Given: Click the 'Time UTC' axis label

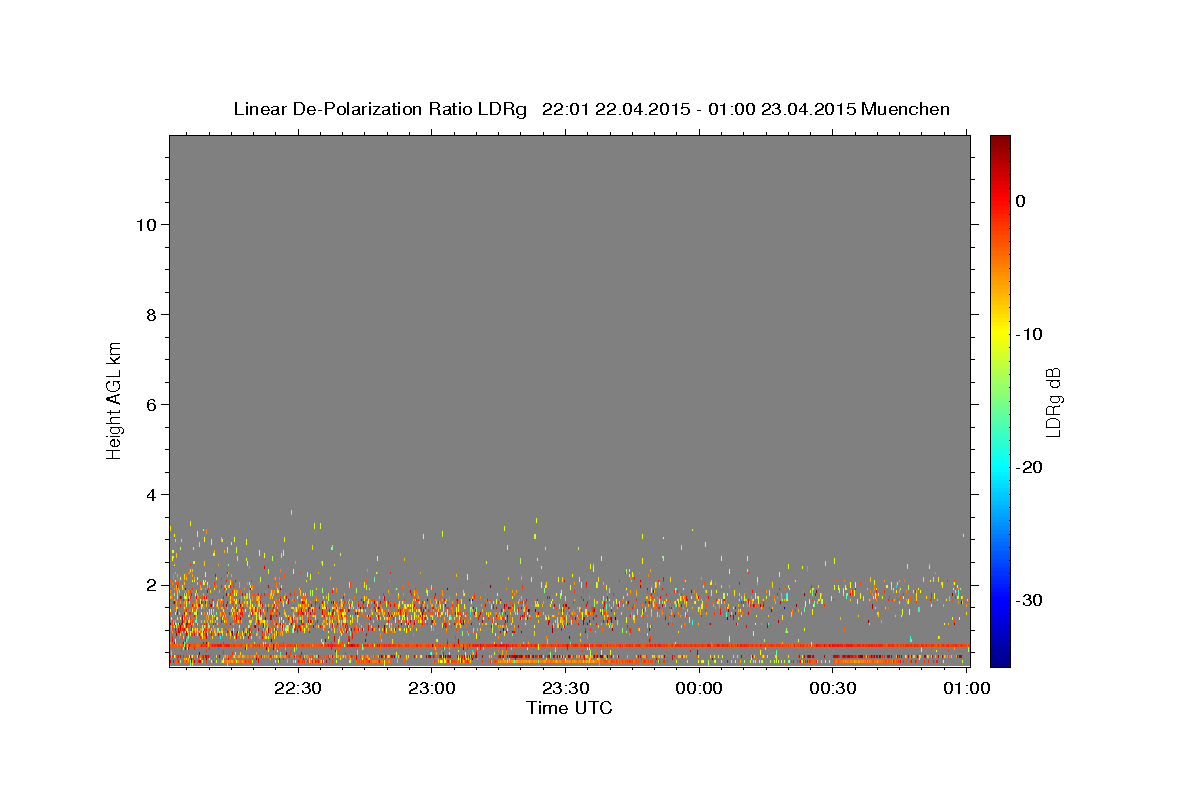Looking at the screenshot, I should click(569, 708).
